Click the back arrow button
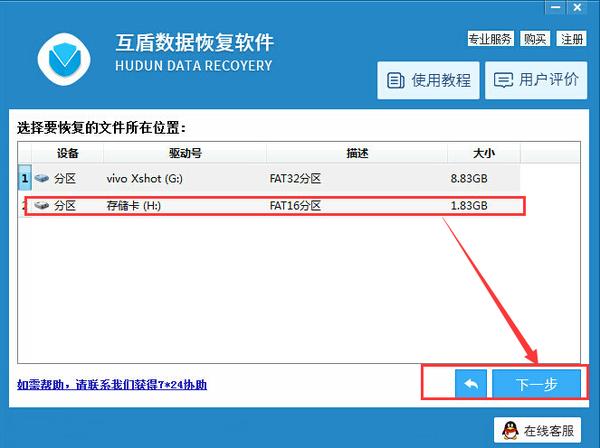Image resolution: width=600 pixels, height=448 pixels. 471,384
